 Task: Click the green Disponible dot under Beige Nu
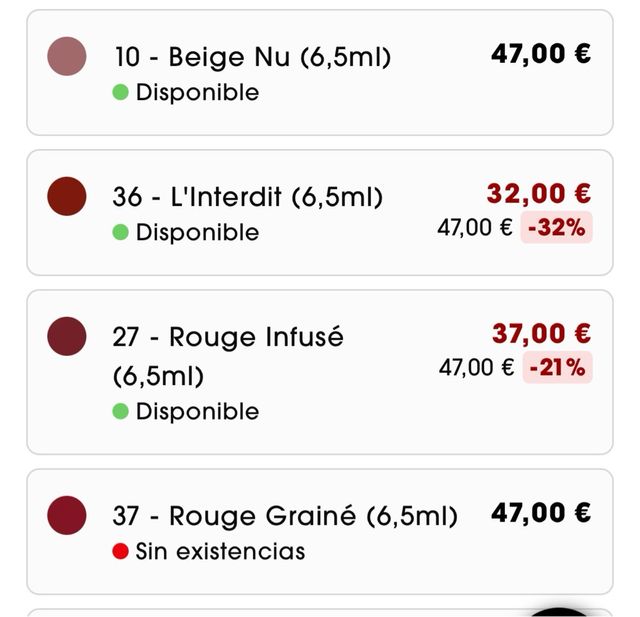pyautogui.click(x=121, y=93)
